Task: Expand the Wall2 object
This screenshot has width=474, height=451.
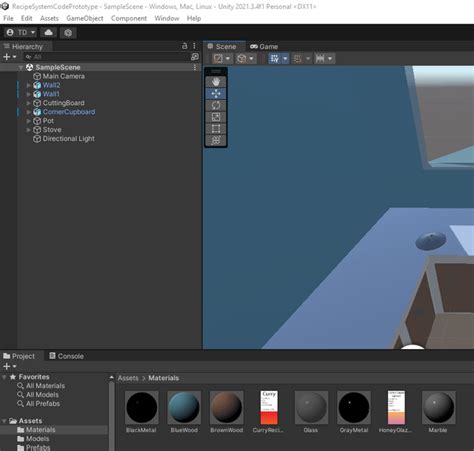Action: coord(29,85)
